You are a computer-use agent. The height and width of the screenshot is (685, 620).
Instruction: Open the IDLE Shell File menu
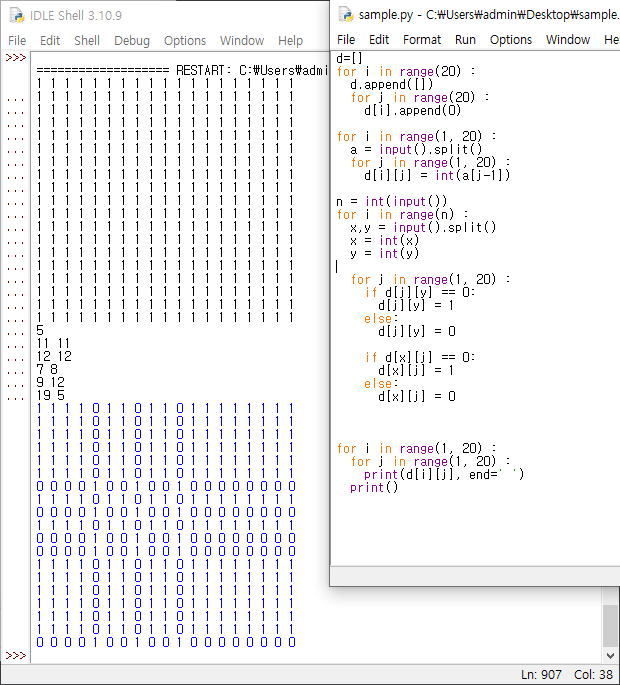[x=17, y=41]
